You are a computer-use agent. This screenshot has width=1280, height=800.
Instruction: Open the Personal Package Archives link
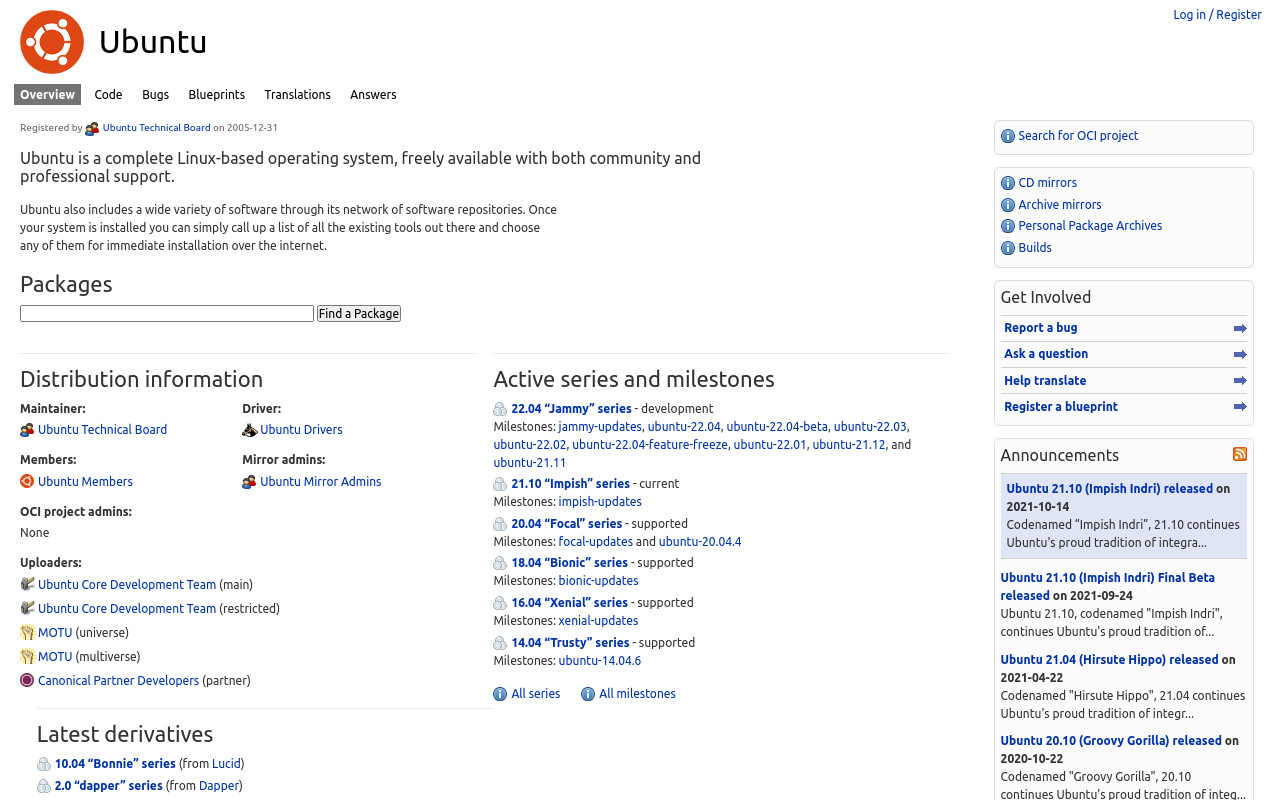1090,225
